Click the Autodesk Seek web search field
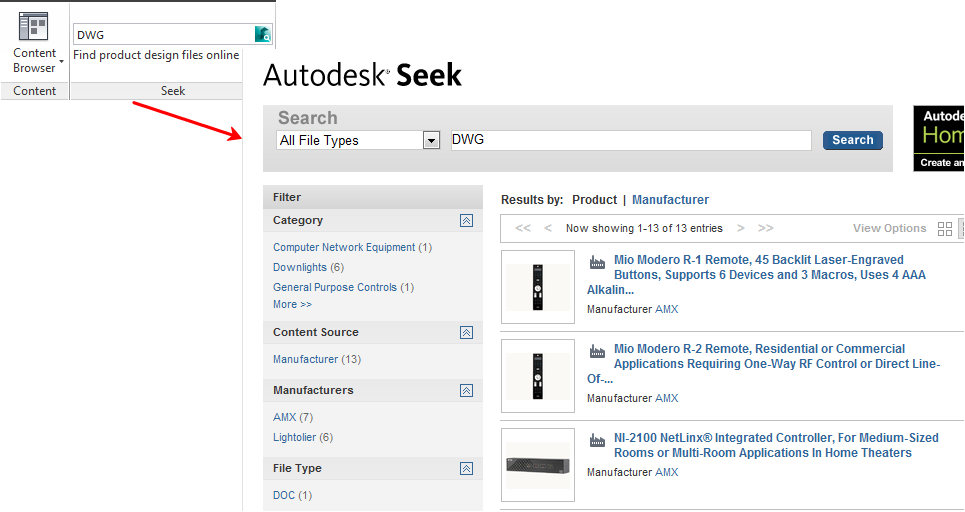Screen dimensions: 965x512 630,140
